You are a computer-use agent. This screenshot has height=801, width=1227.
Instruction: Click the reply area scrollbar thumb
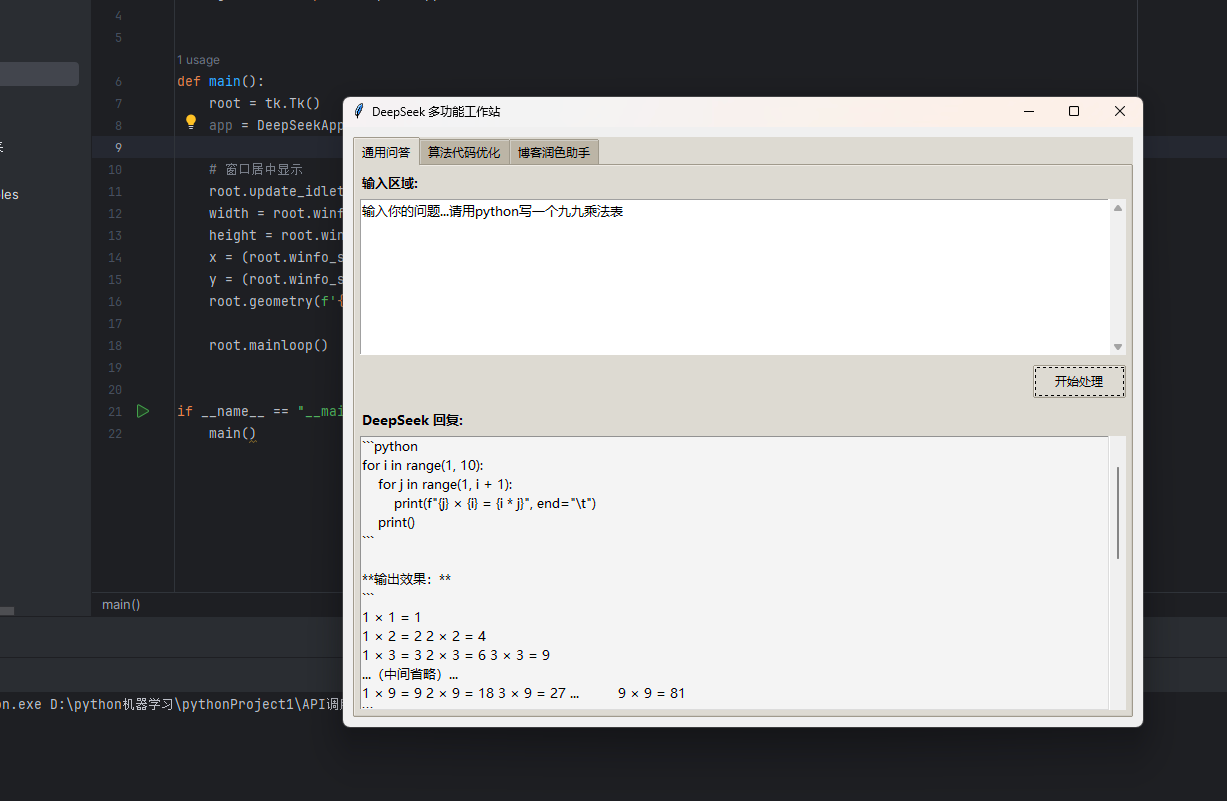coord(1118,512)
